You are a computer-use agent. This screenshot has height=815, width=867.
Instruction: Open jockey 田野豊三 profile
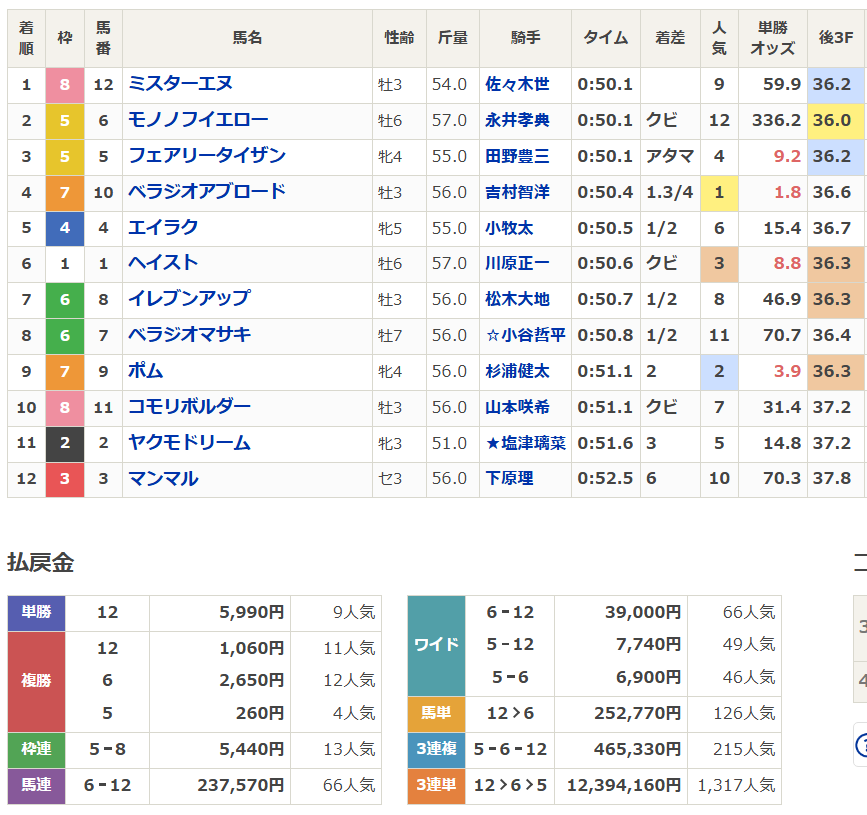coord(517,156)
